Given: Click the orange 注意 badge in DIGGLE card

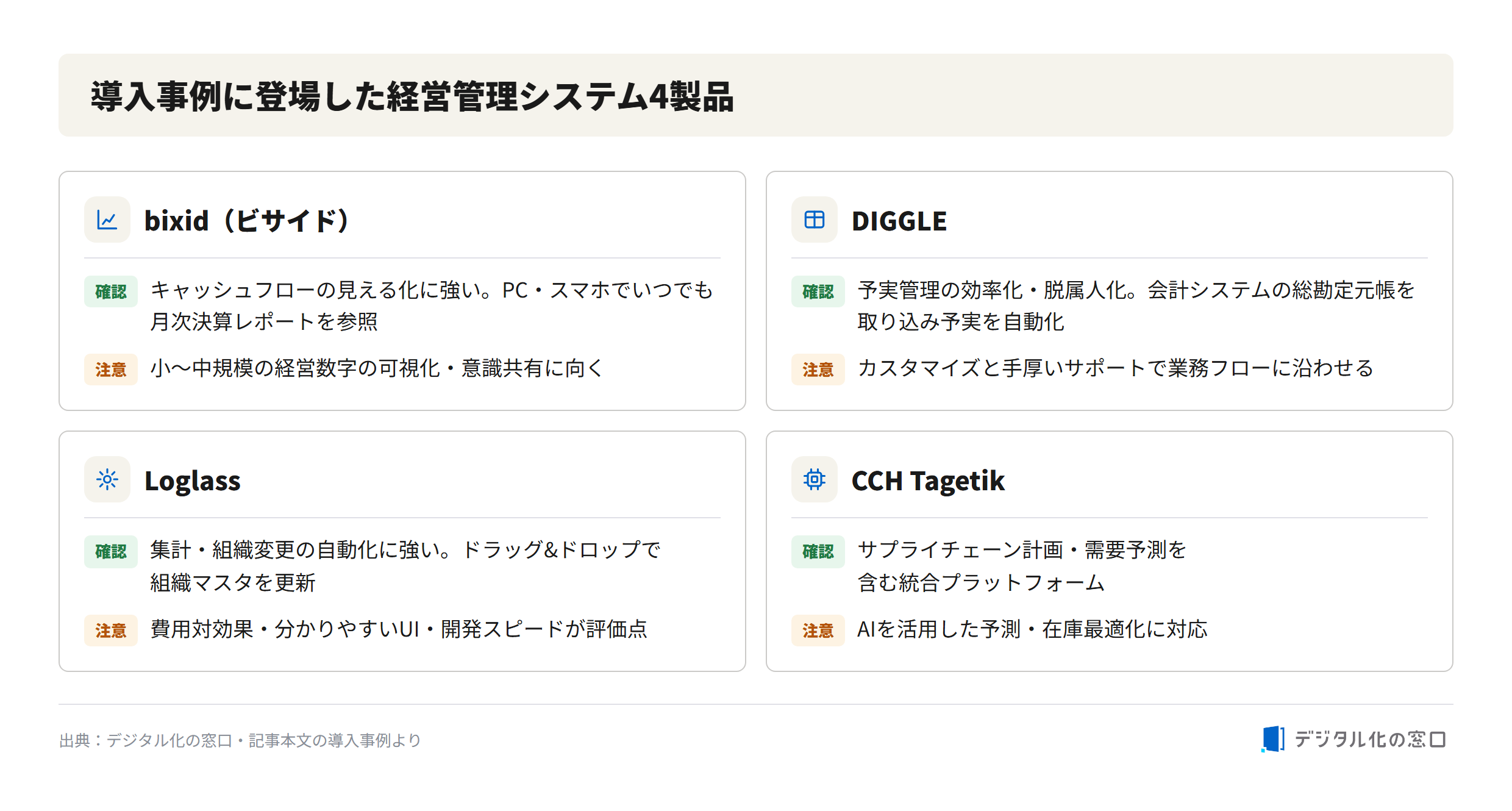Looking at the screenshot, I should point(818,370).
